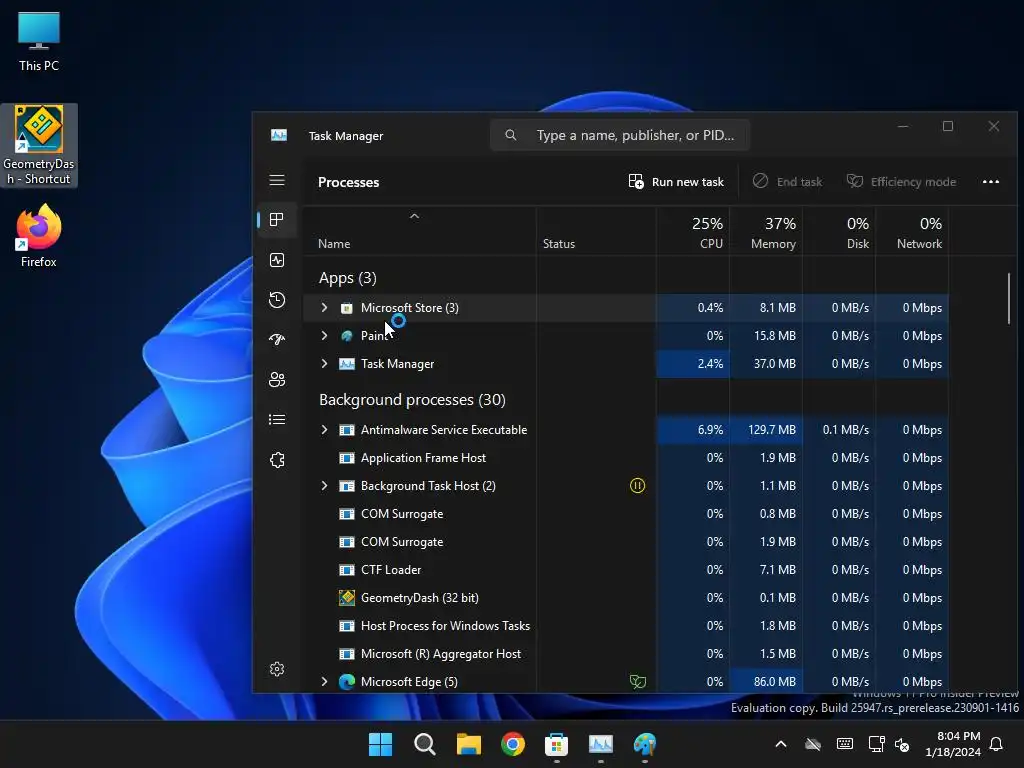The height and width of the screenshot is (768, 1024).
Task: Click the muted volume tray icon
Action: 903,744
